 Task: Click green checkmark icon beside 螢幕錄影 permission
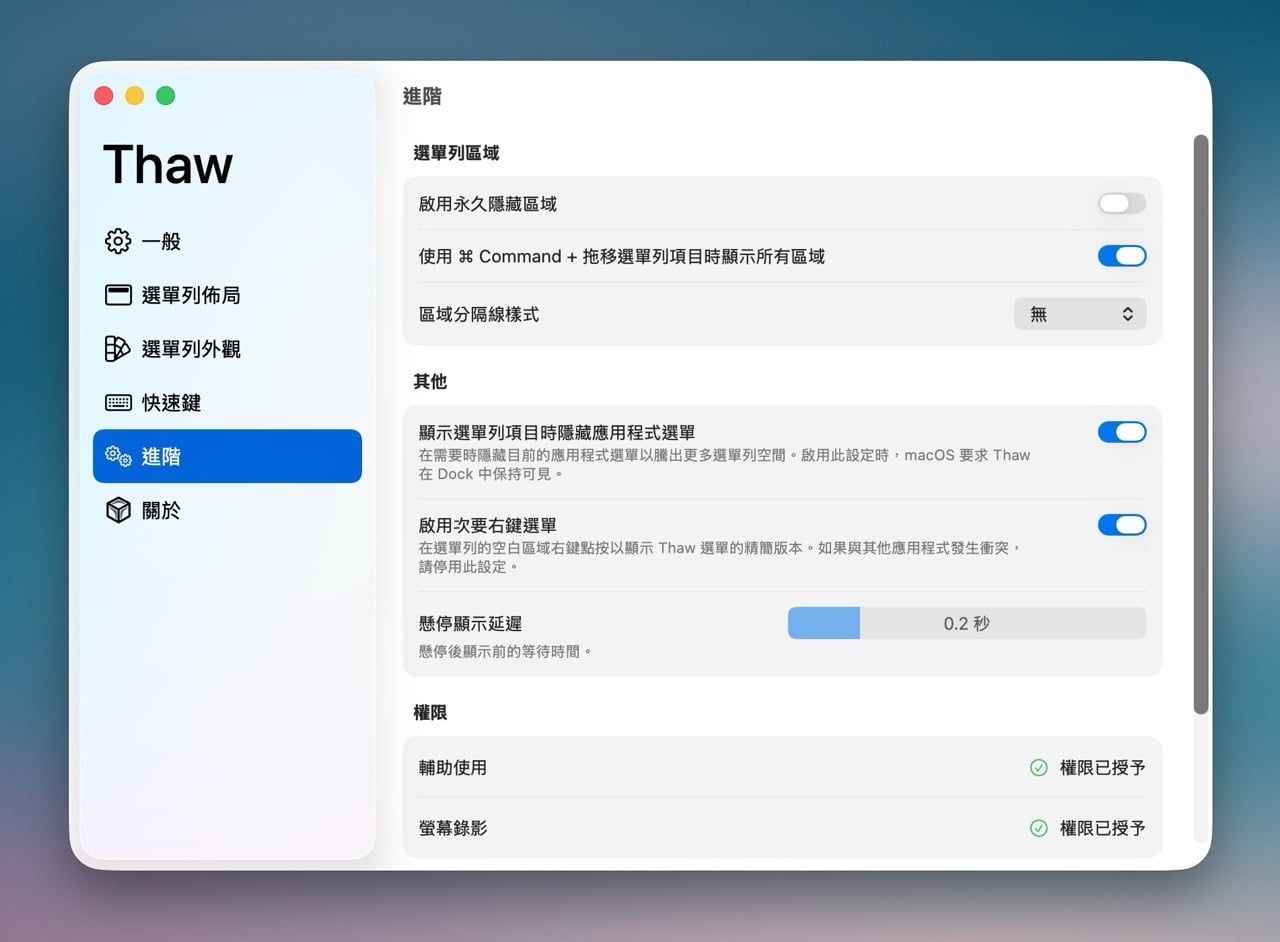click(1038, 828)
